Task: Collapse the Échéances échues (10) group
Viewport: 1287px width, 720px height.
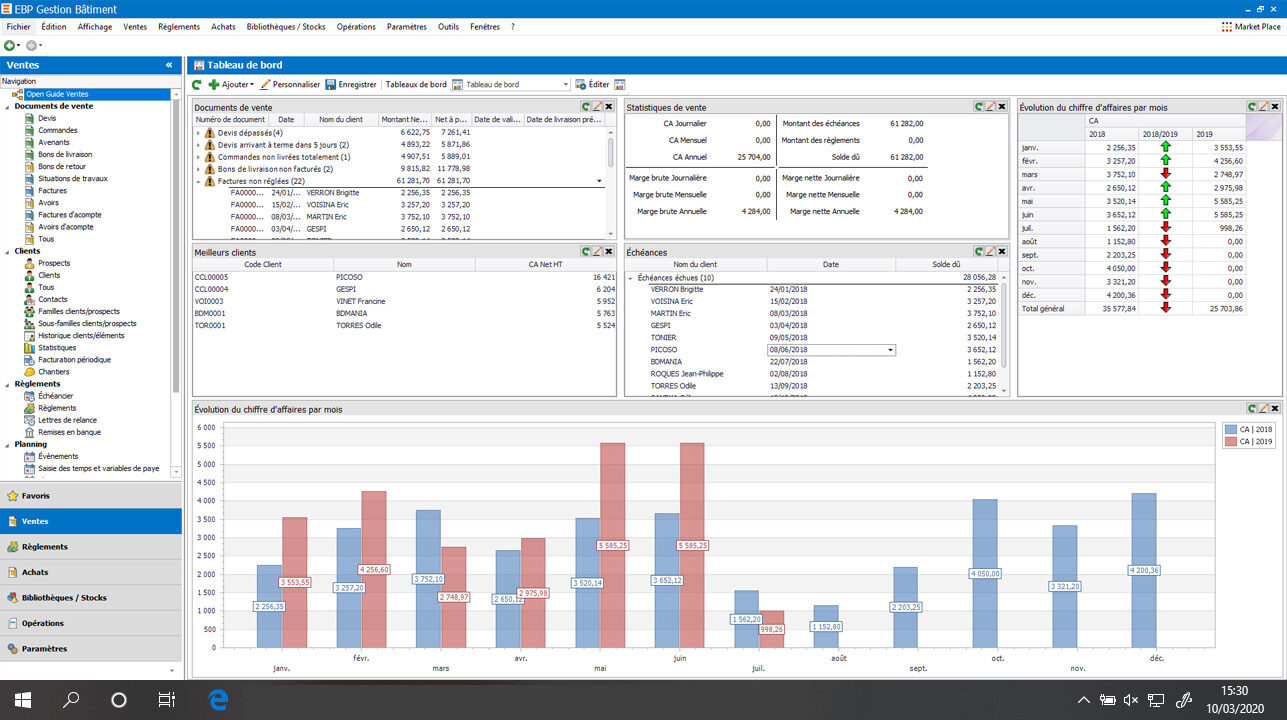Action: (629, 277)
